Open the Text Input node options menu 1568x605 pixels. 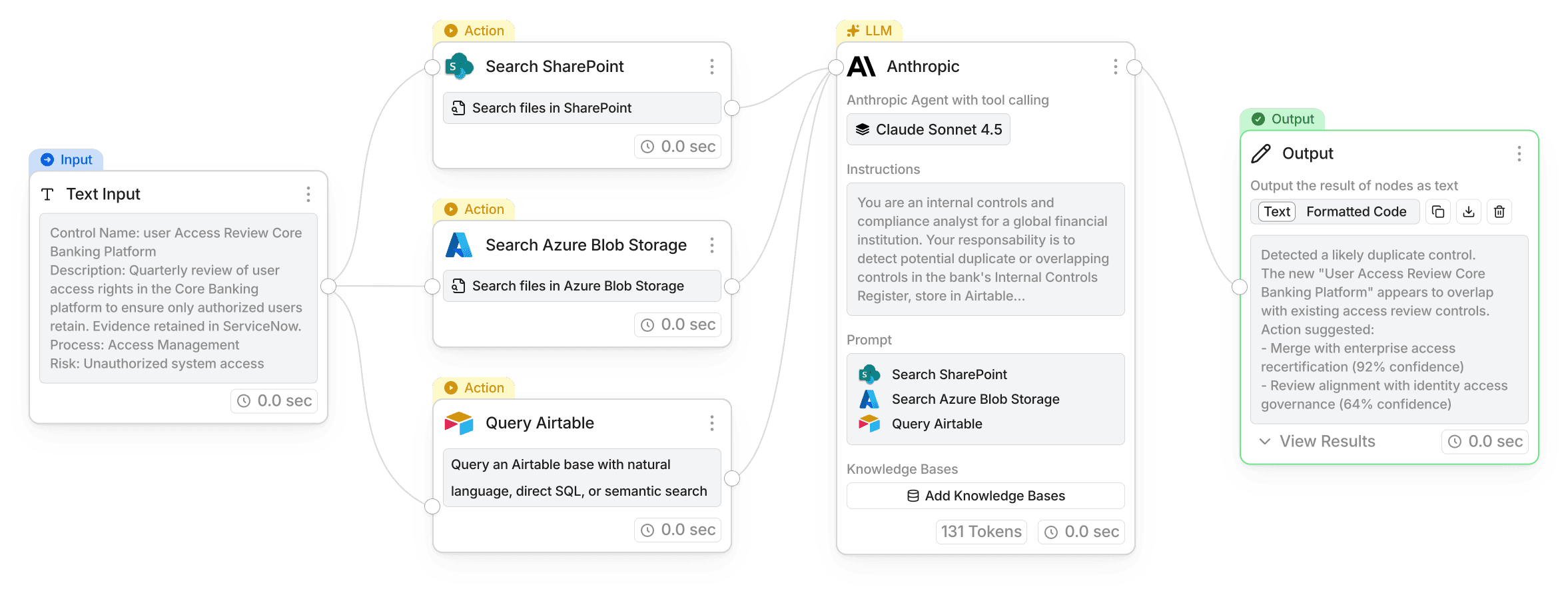tap(308, 194)
